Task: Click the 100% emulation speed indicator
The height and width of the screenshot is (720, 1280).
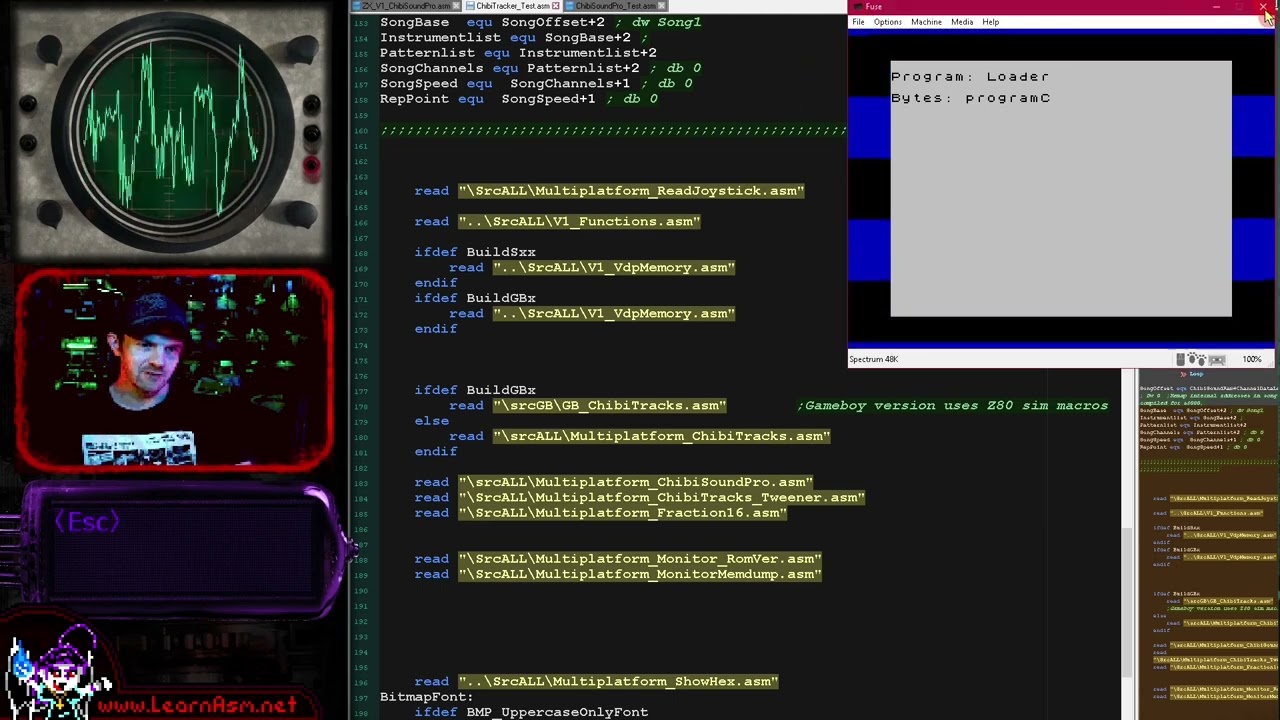Action: tap(1252, 358)
